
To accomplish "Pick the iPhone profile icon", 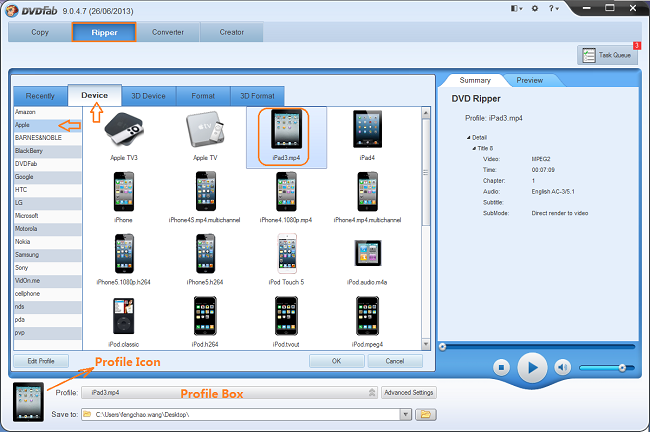I will 124,197.
